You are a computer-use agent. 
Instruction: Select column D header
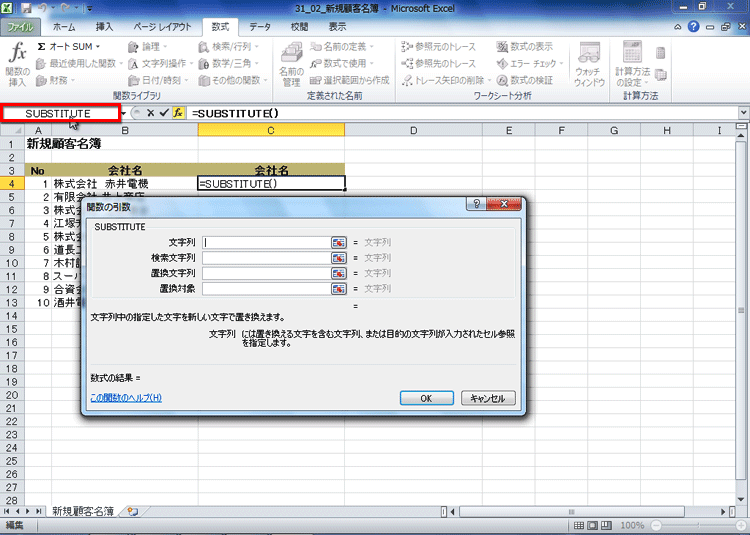pos(413,130)
